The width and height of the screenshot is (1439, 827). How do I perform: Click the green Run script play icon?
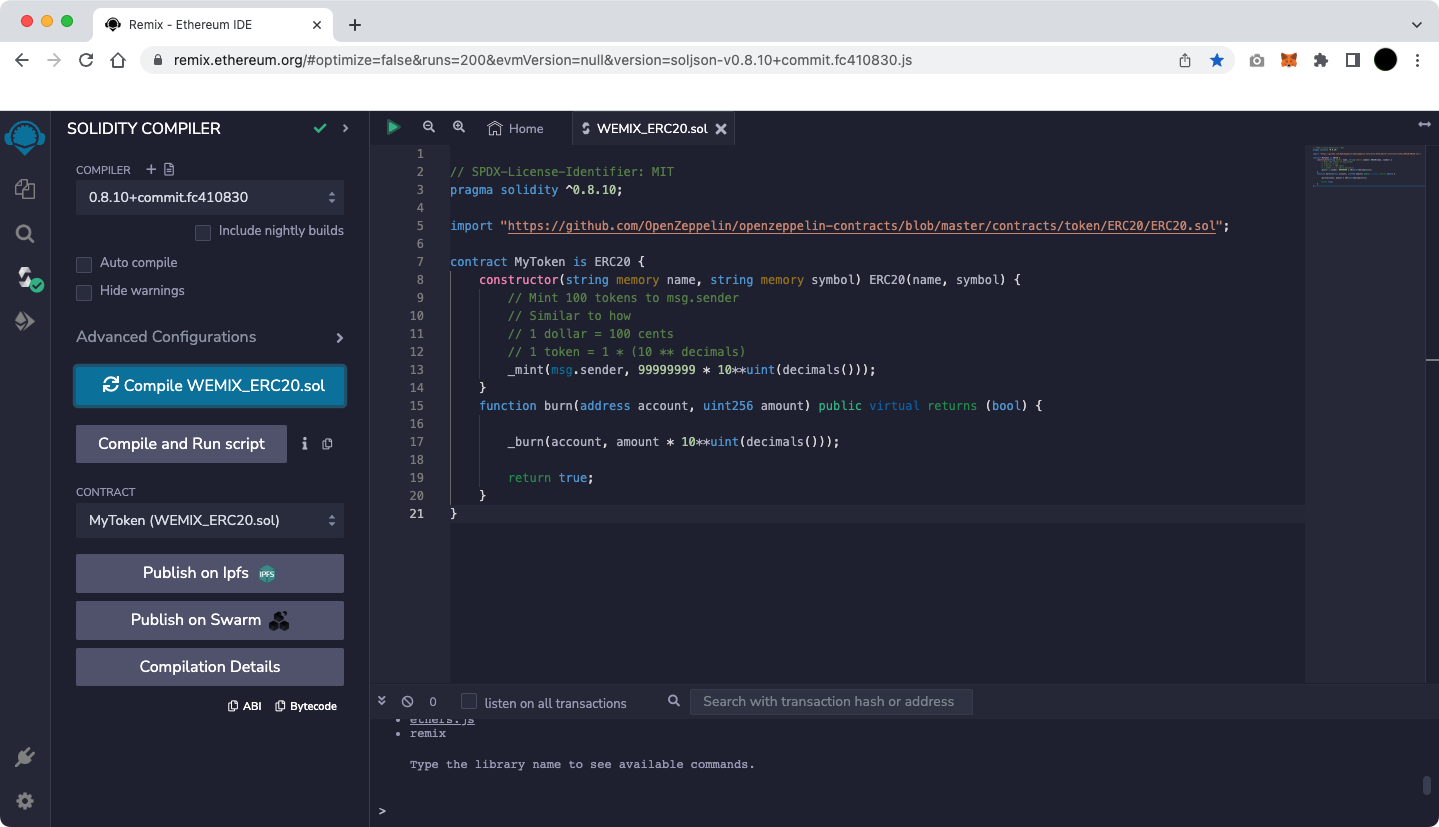pyautogui.click(x=393, y=127)
